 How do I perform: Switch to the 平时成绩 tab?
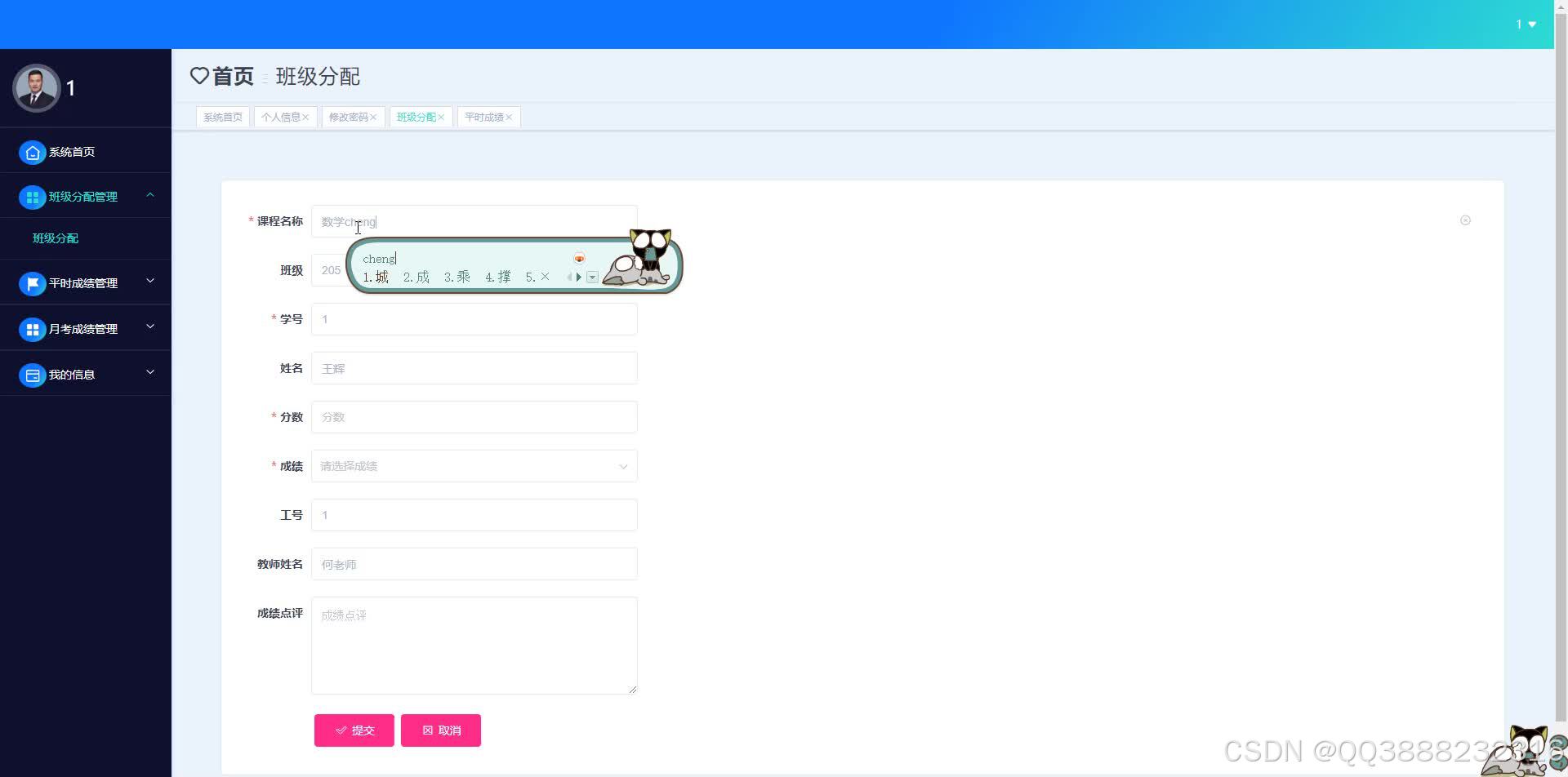tap(483, 118)
